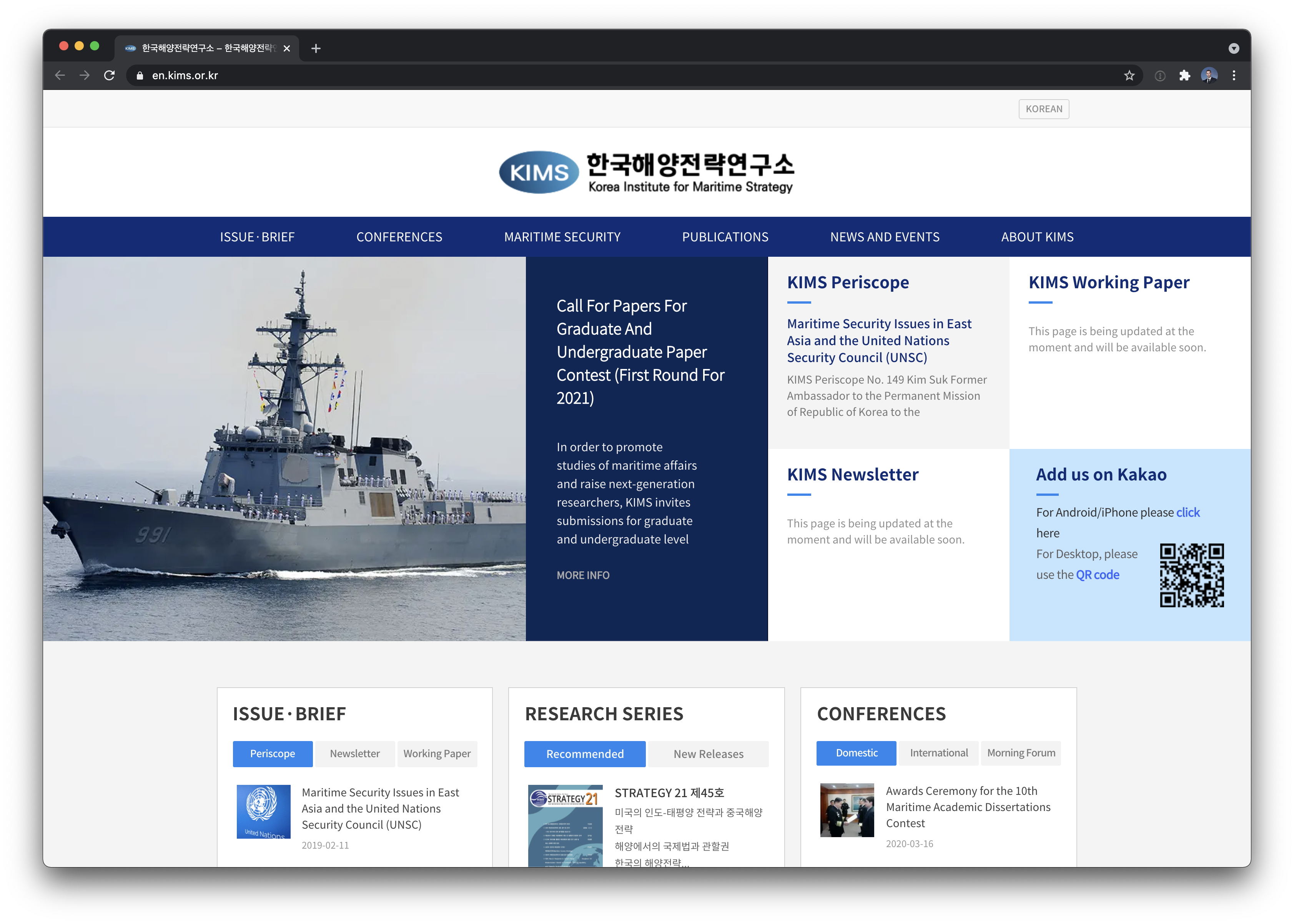Open the ABOUT KIMS menu

pos(1037,237)
